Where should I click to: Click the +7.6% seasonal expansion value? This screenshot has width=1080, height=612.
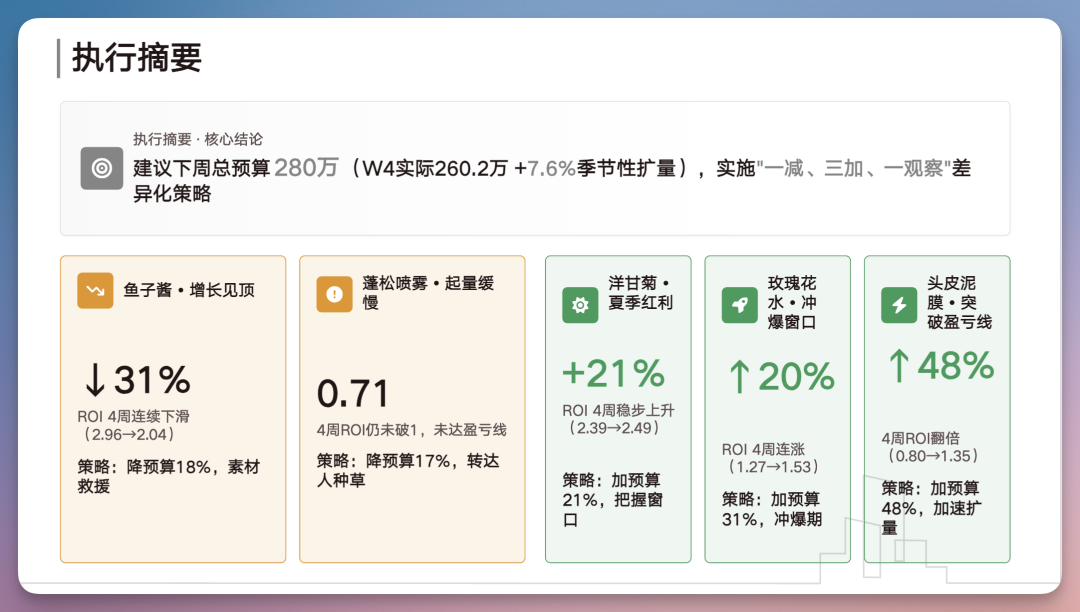pyautogui.click(x=544, y=168)
